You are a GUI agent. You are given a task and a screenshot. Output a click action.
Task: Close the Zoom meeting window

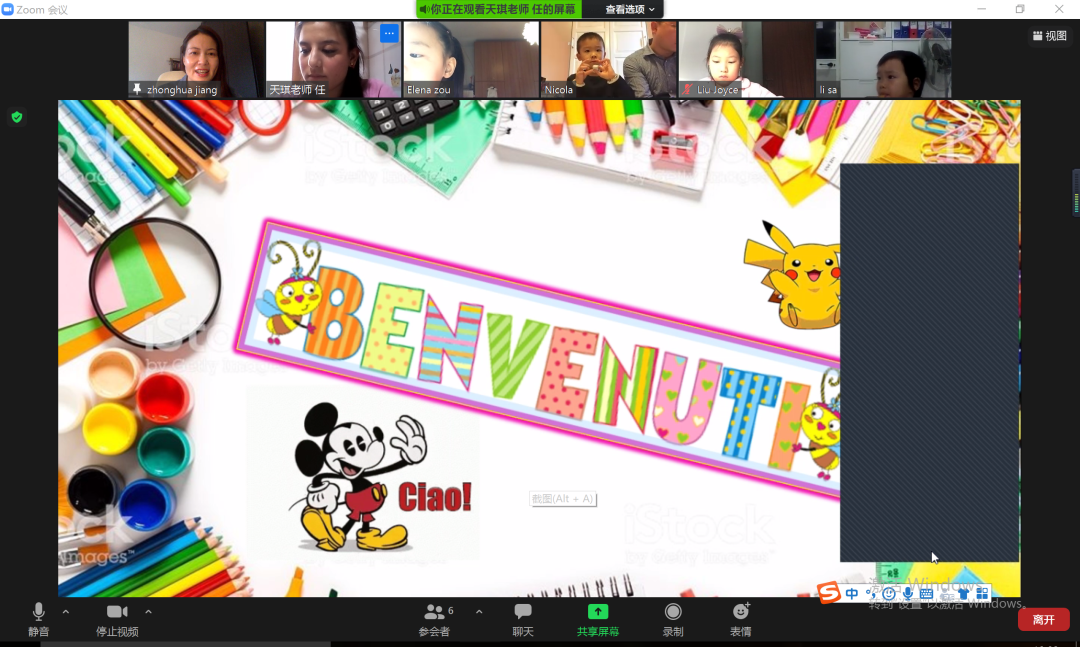(1059, 9)
